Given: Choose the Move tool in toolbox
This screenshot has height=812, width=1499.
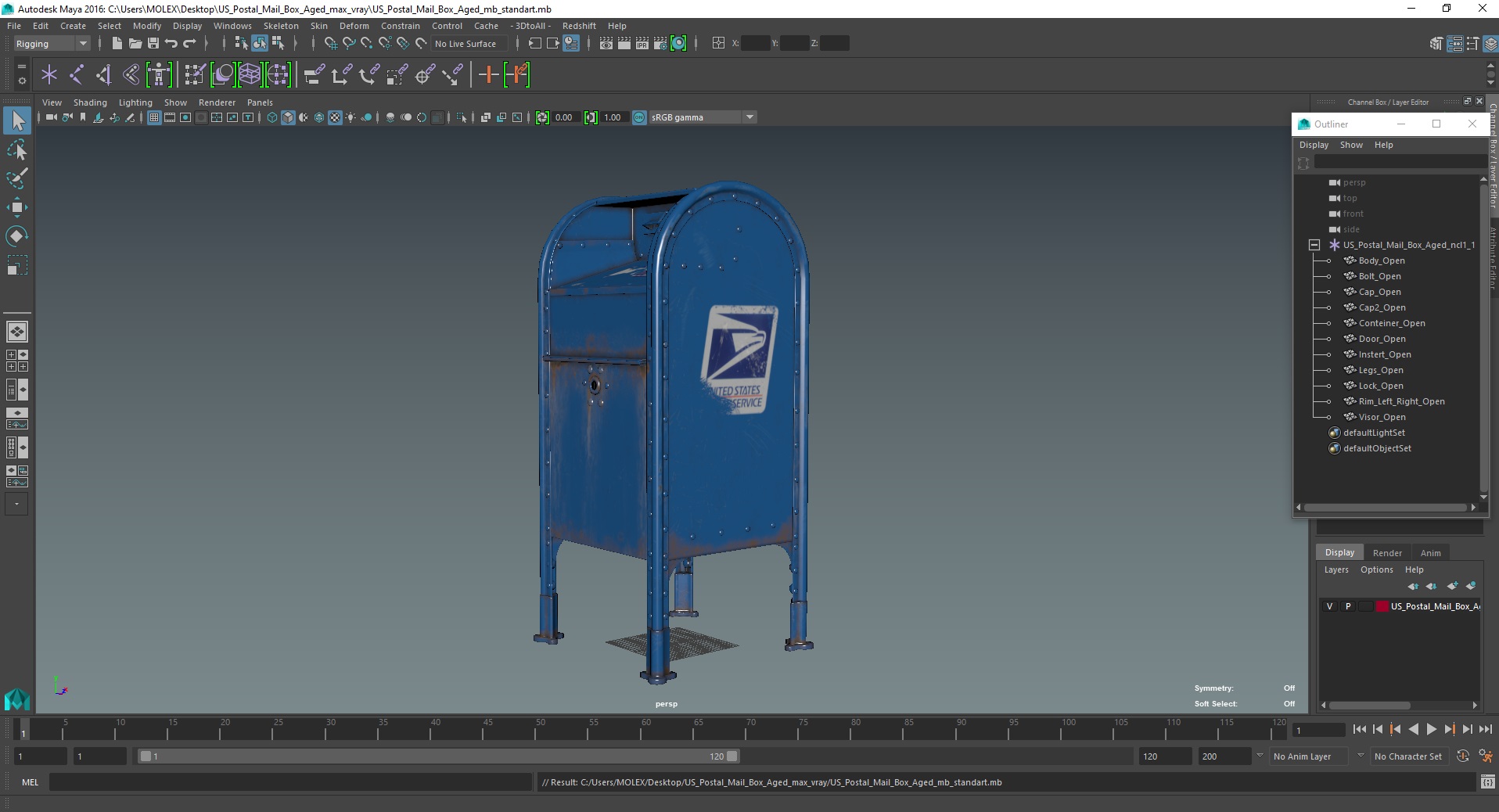Looking at the screenshot, I should (17, 207).
